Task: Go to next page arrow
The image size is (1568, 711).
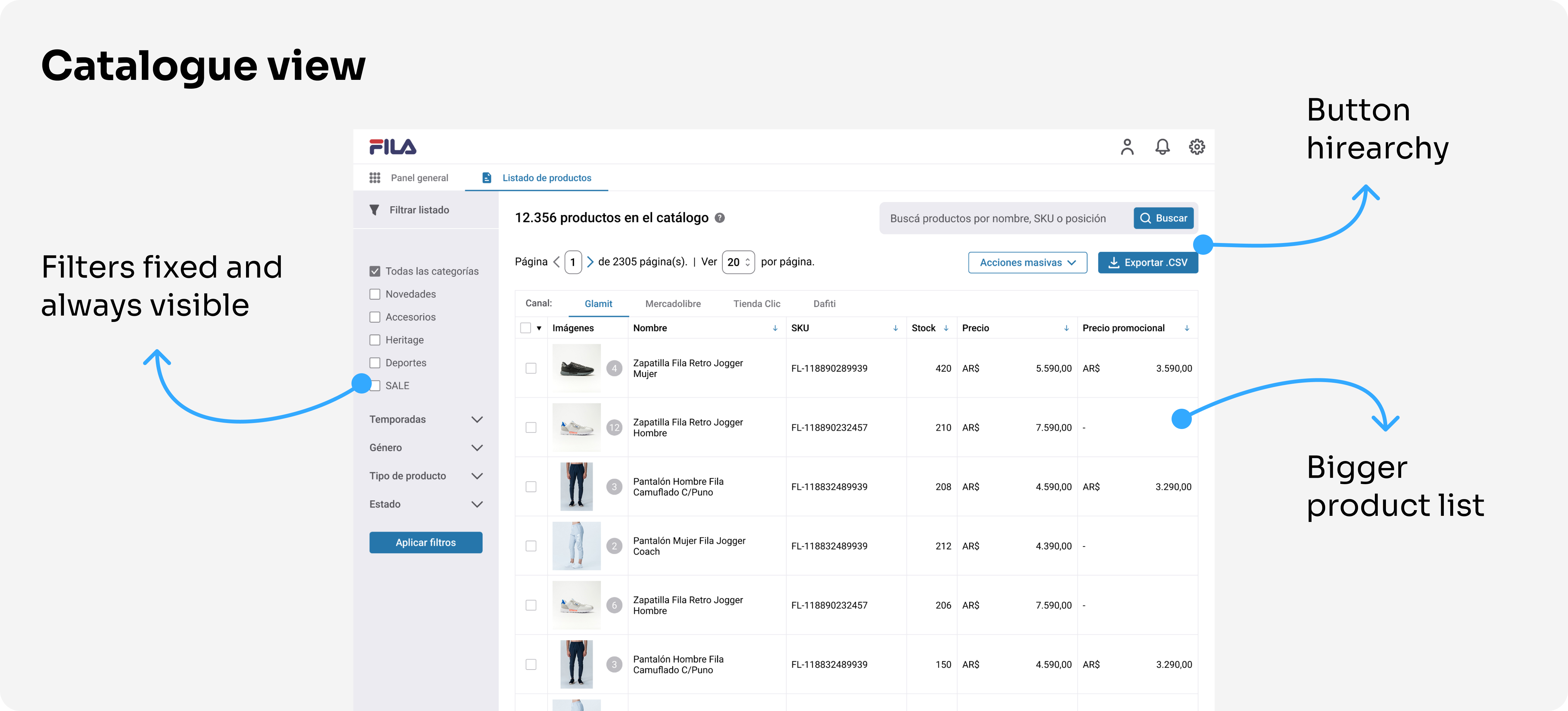Action: (590, 262)
